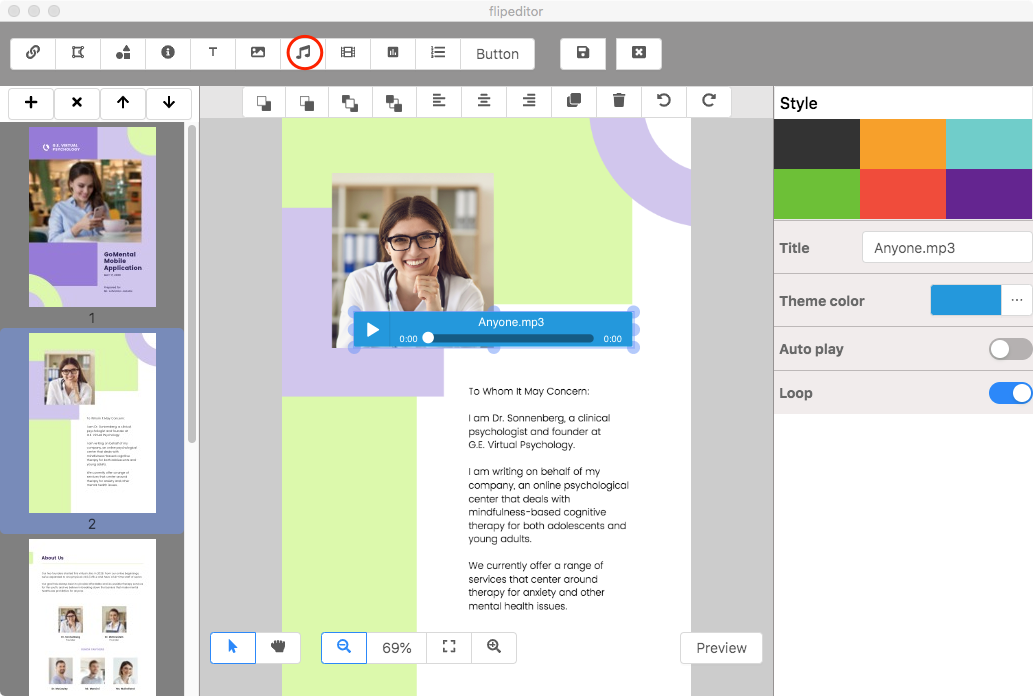Align selected element to center
The image size is (1033, 696).
tap(484, 101)
